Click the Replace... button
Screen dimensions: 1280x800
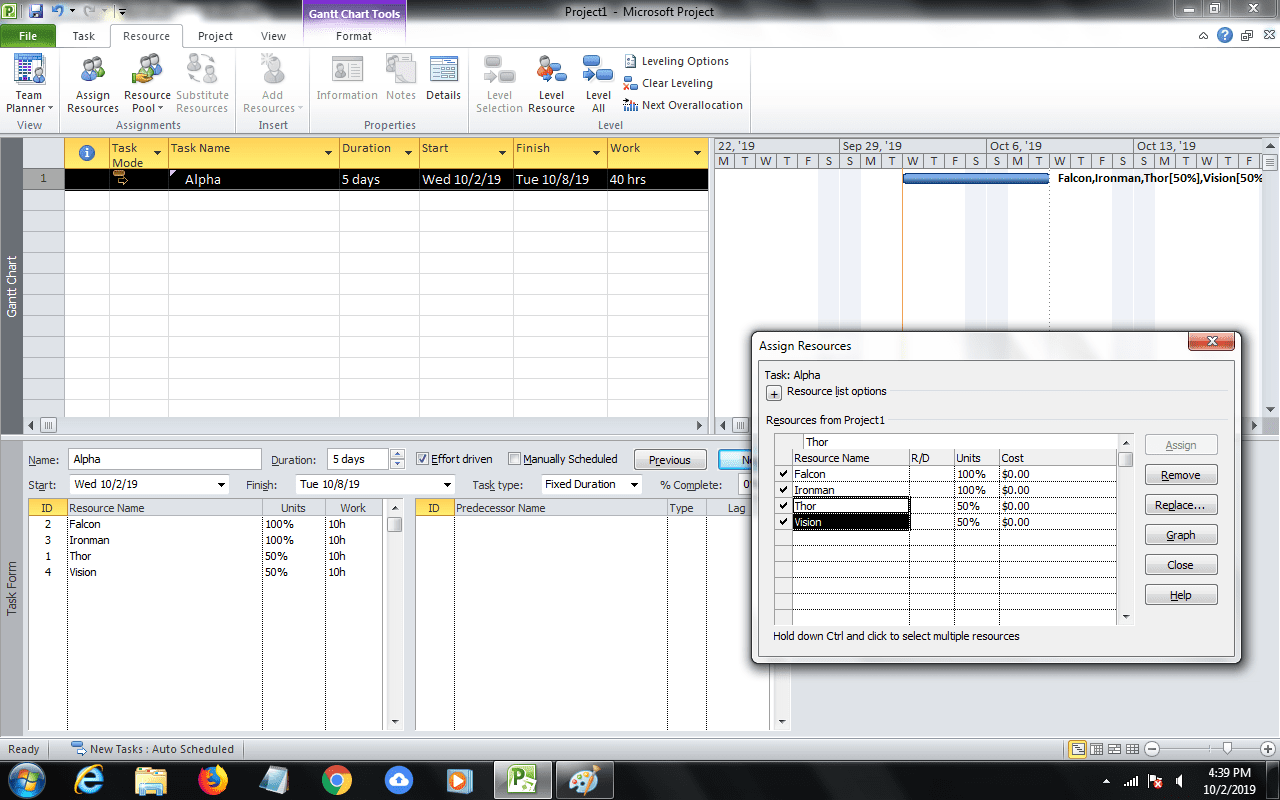pos(1181,505)
